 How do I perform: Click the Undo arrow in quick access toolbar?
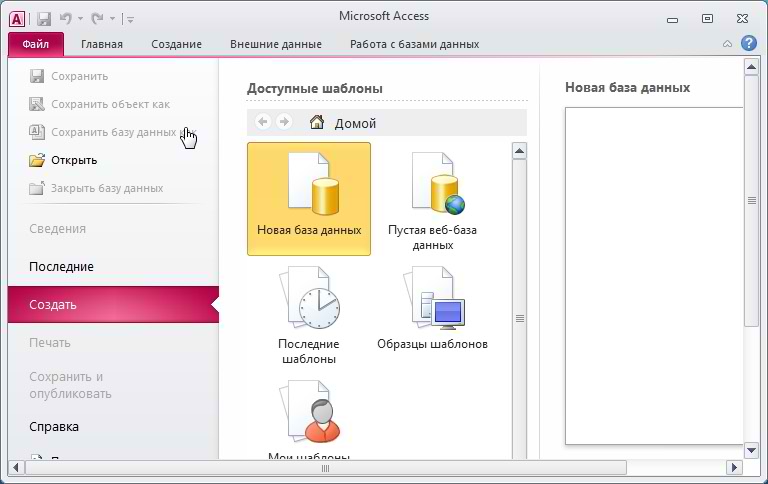pyautogui.click(x=66, y=19)
